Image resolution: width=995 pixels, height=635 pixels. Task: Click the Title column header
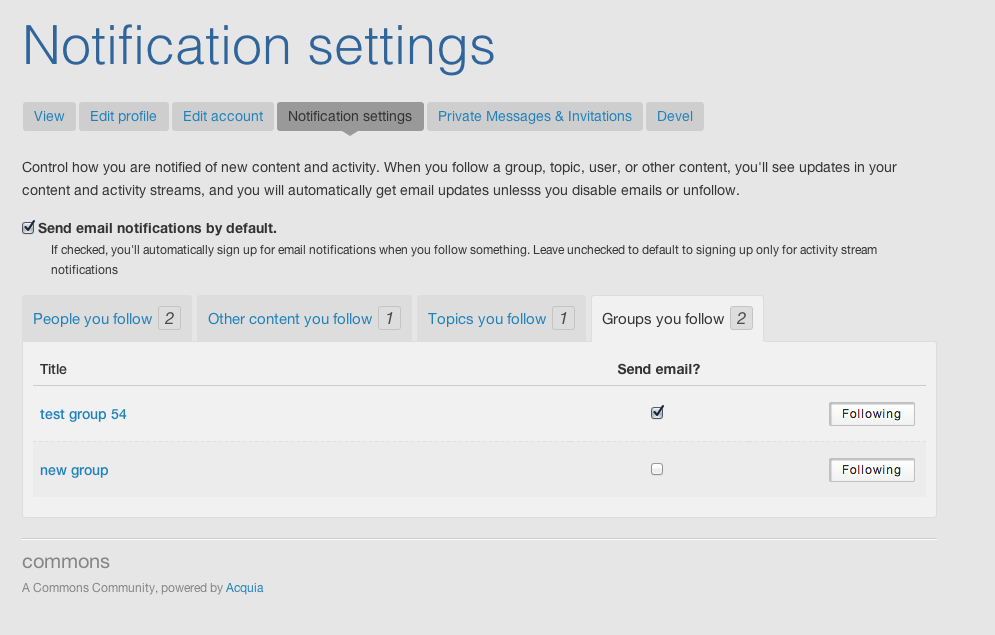click(53, 369)
